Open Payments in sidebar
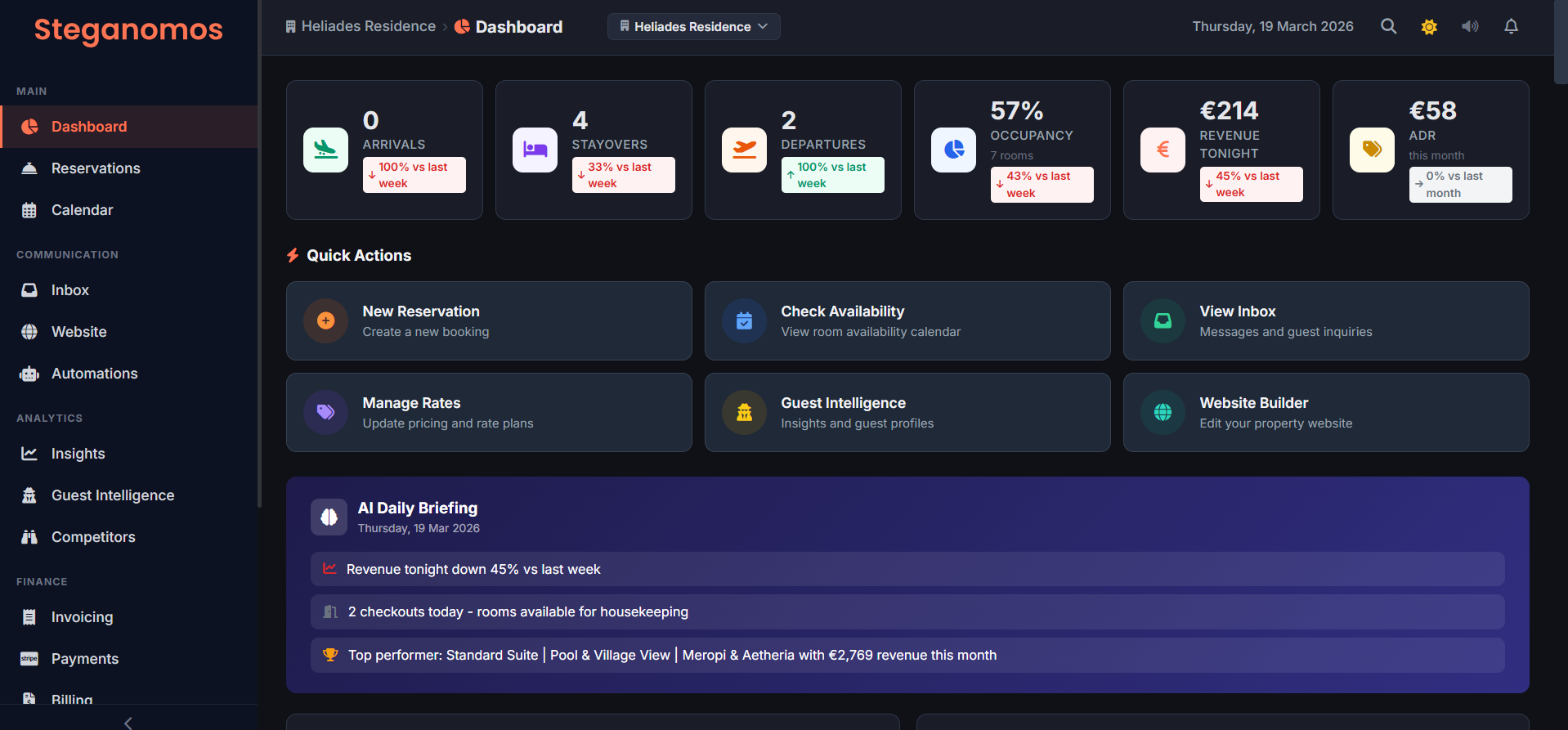1568x730 pixels. (129, 659)
